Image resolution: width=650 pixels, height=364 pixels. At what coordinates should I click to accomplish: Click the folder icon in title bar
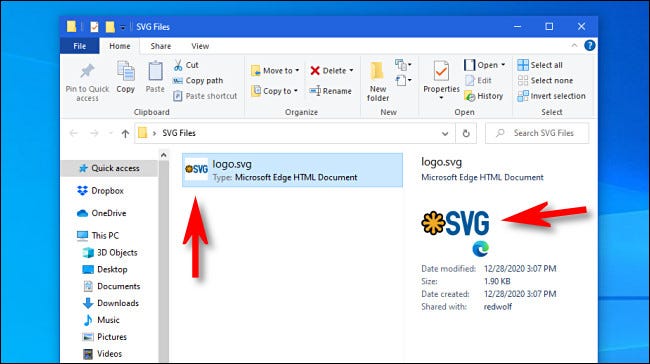tap(71, 27)
